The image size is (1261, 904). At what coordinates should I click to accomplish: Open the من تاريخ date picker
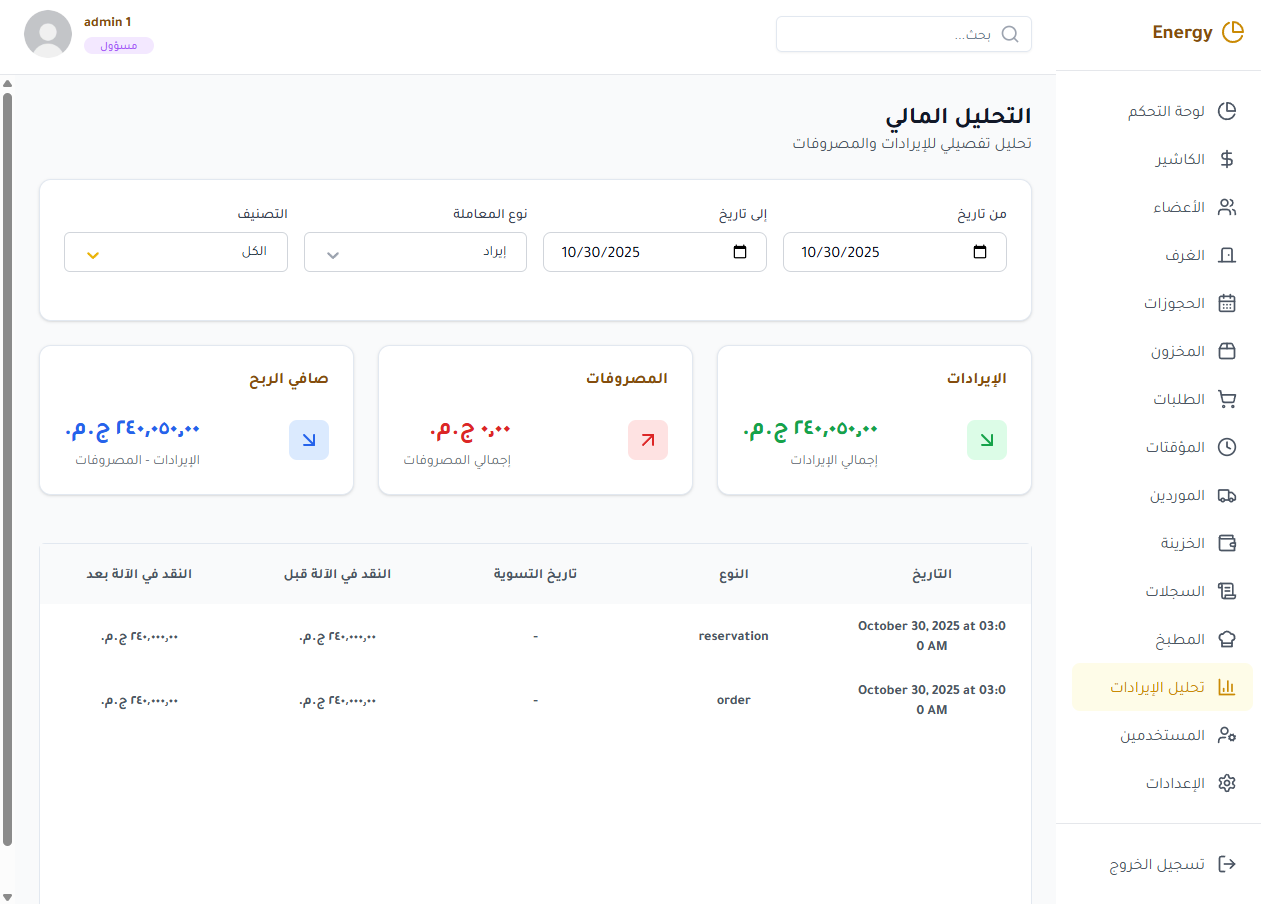(979, 252)
